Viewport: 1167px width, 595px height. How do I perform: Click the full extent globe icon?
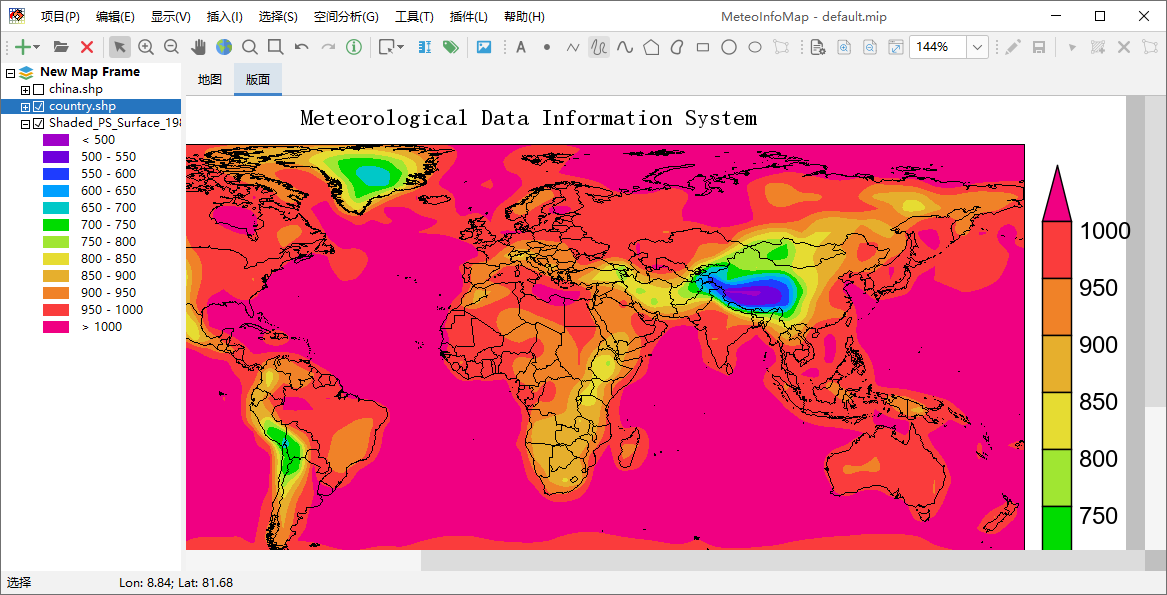(224, 47)
